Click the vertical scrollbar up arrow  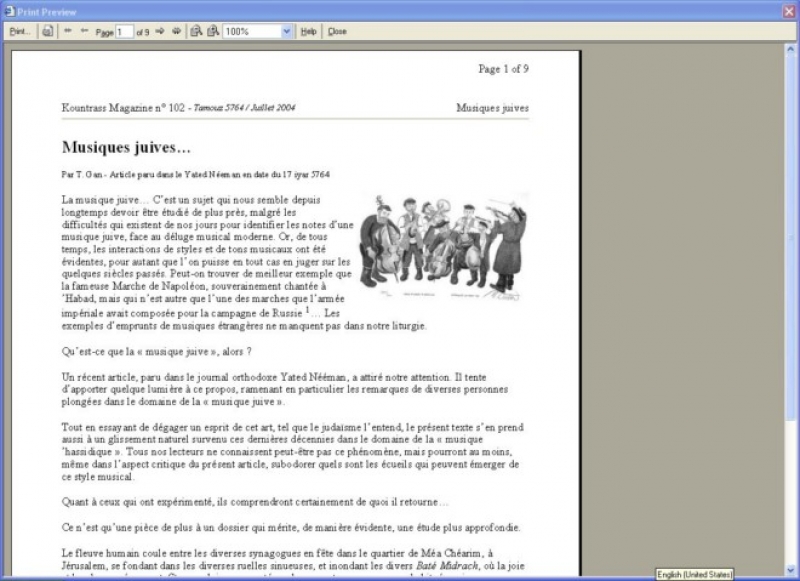[790, 49]
